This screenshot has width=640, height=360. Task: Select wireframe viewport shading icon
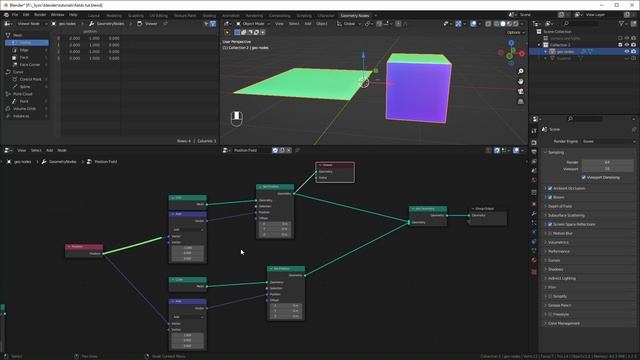(x=496, y=24)
